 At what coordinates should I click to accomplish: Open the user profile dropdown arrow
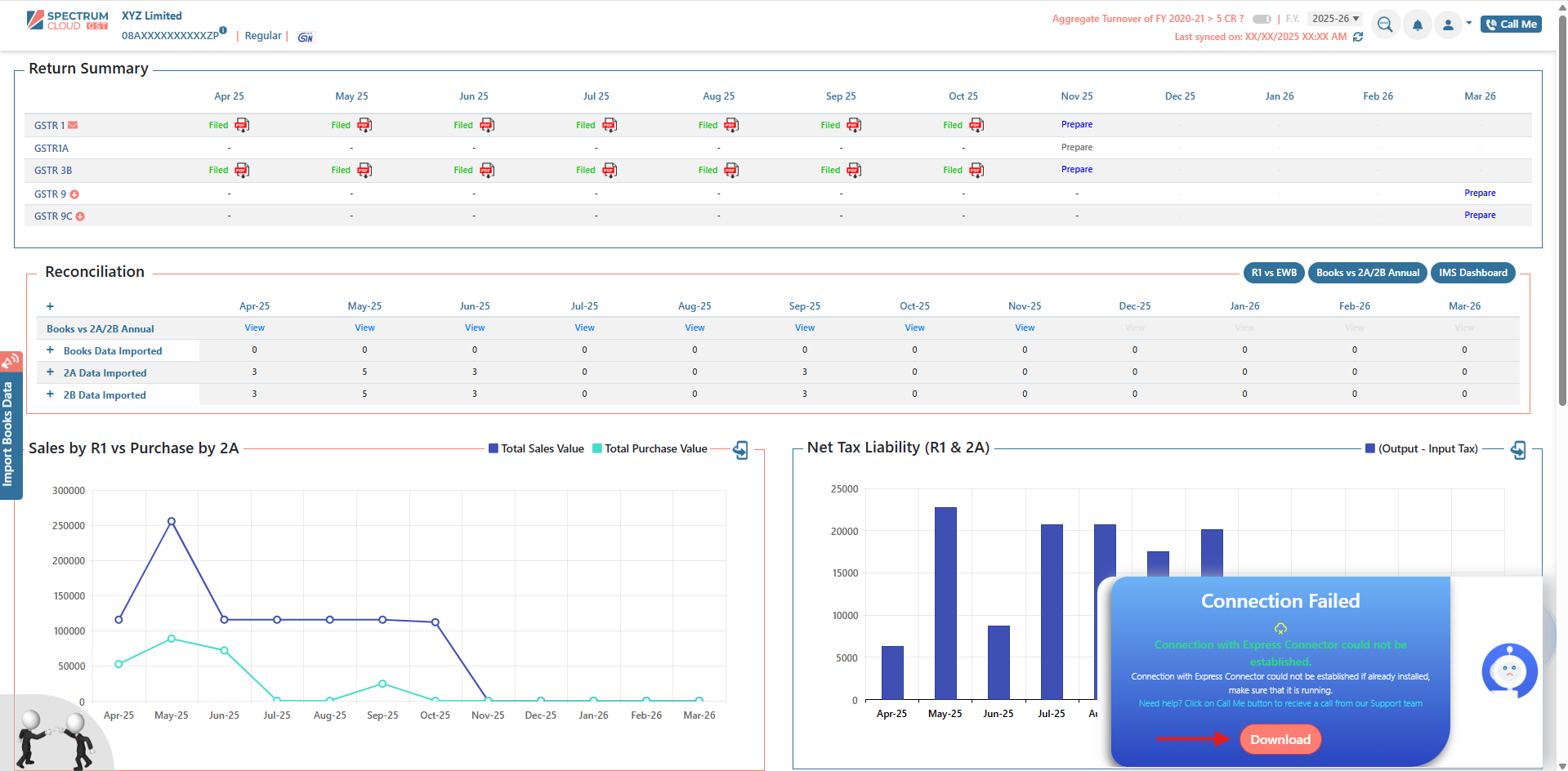coord(1468,24)
